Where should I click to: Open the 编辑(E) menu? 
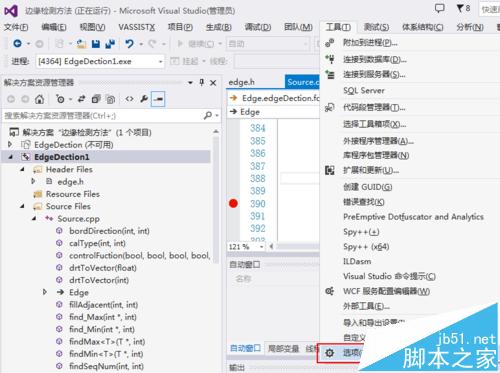[x=54, y=27]
